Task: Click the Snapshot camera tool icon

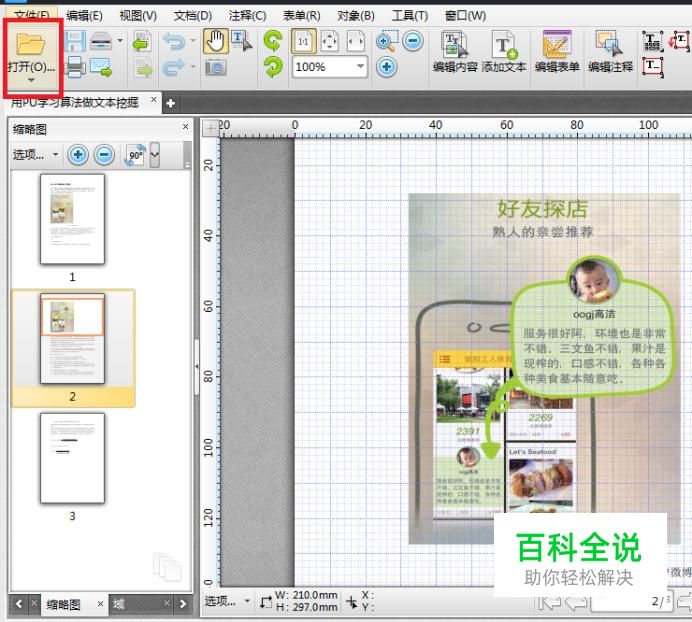Action: point(215,68)
